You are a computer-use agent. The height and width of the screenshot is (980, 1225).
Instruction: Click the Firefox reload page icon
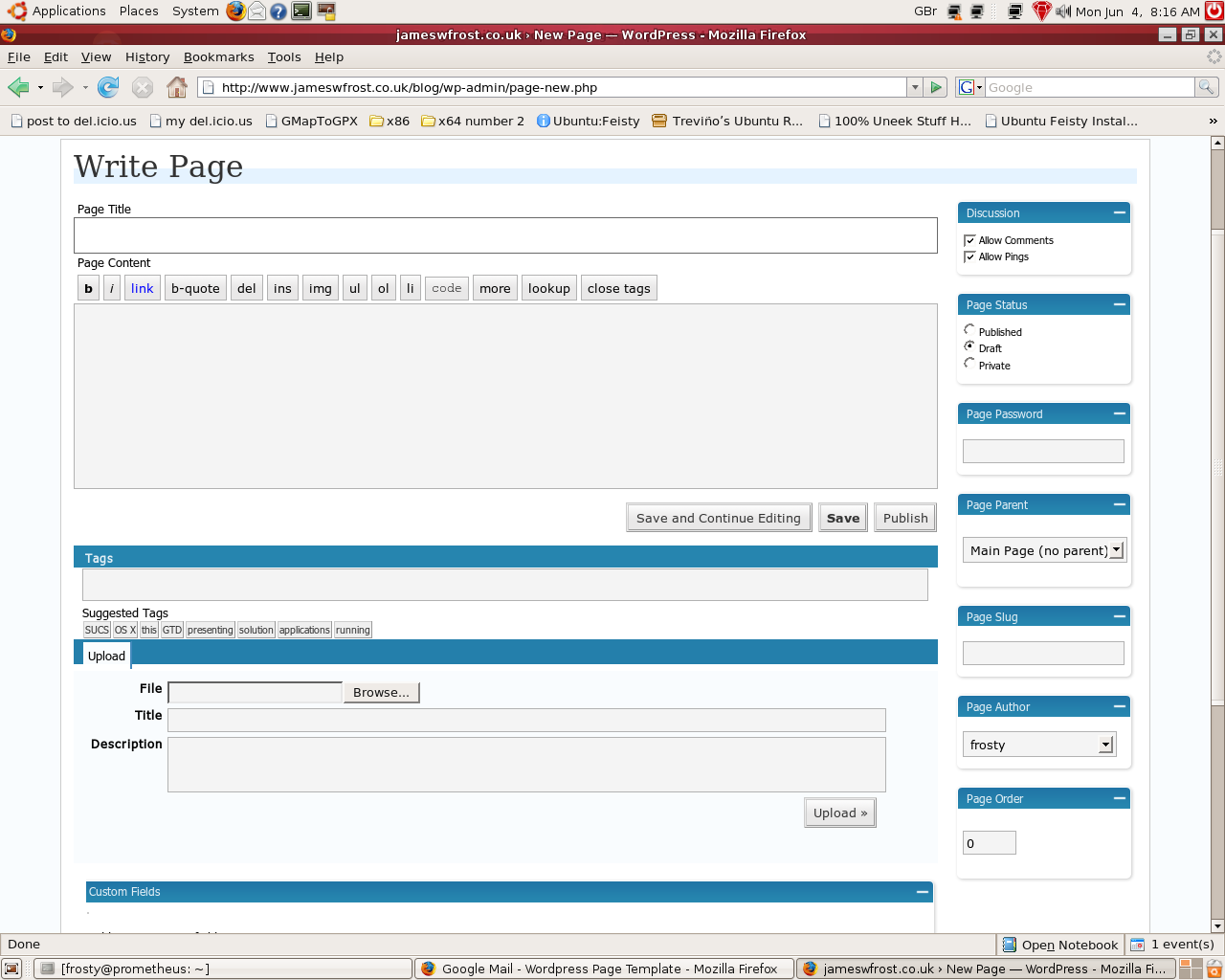tap(108, 88)
